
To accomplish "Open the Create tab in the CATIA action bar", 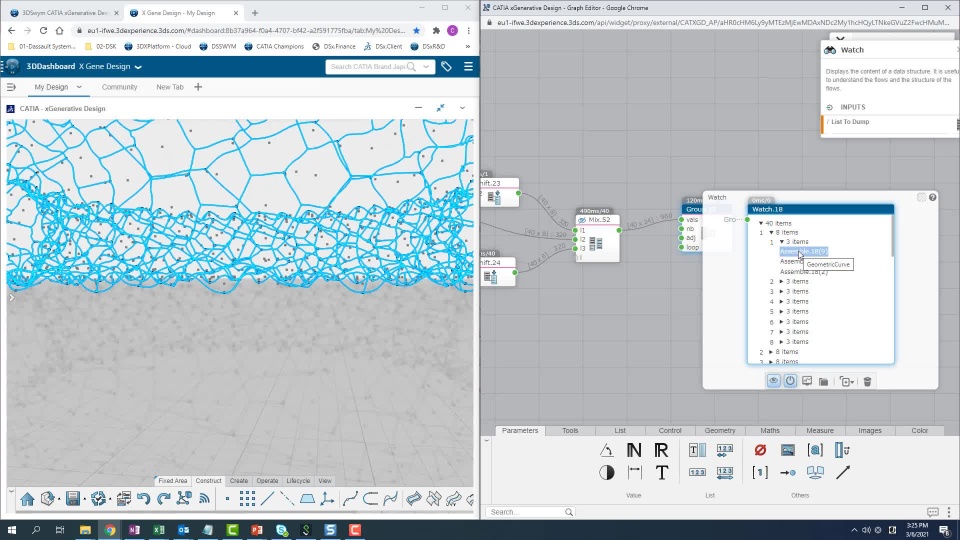I will 239,481.
